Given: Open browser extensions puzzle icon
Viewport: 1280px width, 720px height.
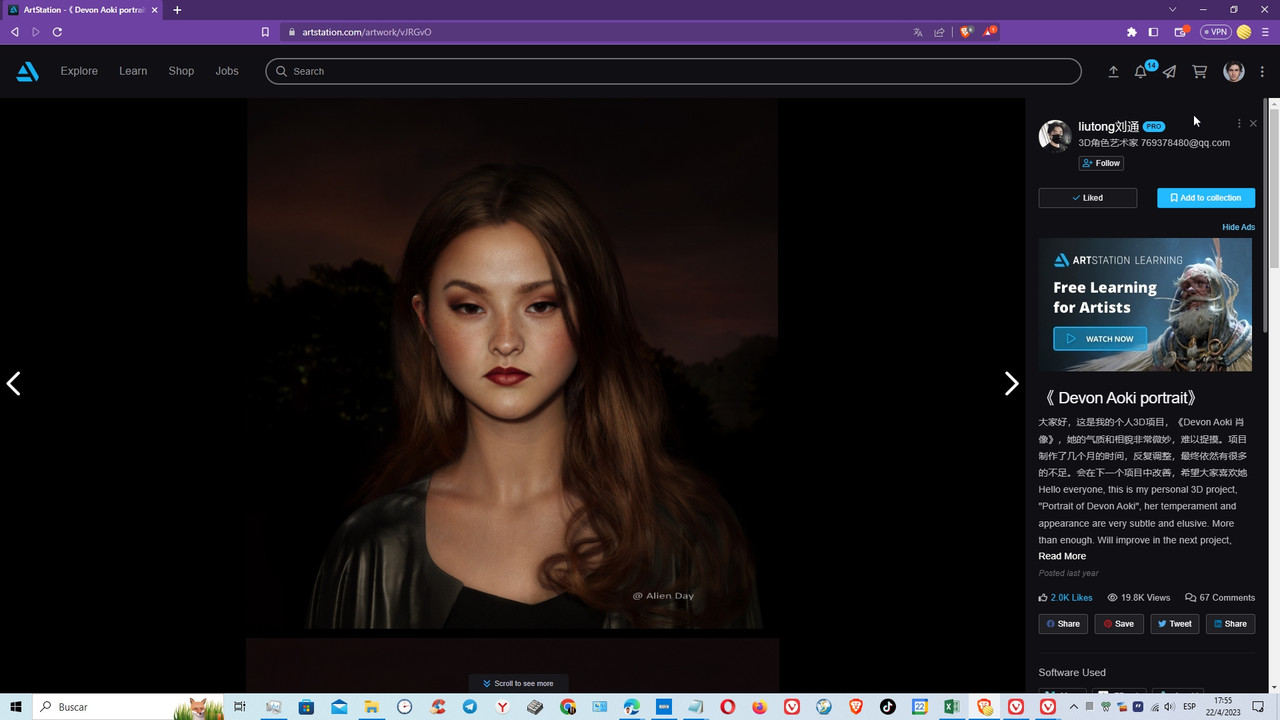Looking at the screenshot, I should click(1132, 32).
